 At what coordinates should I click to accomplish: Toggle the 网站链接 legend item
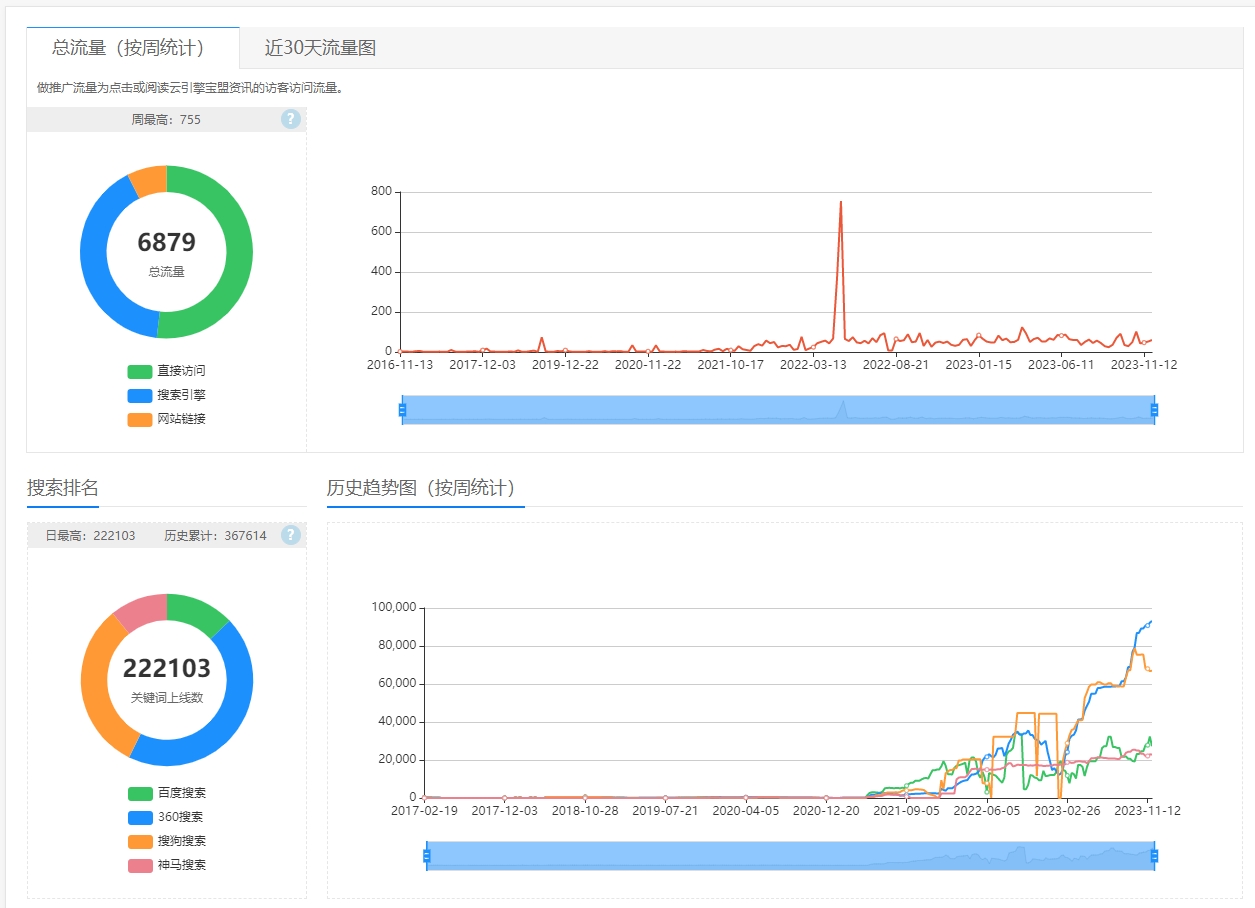point(166,419)
